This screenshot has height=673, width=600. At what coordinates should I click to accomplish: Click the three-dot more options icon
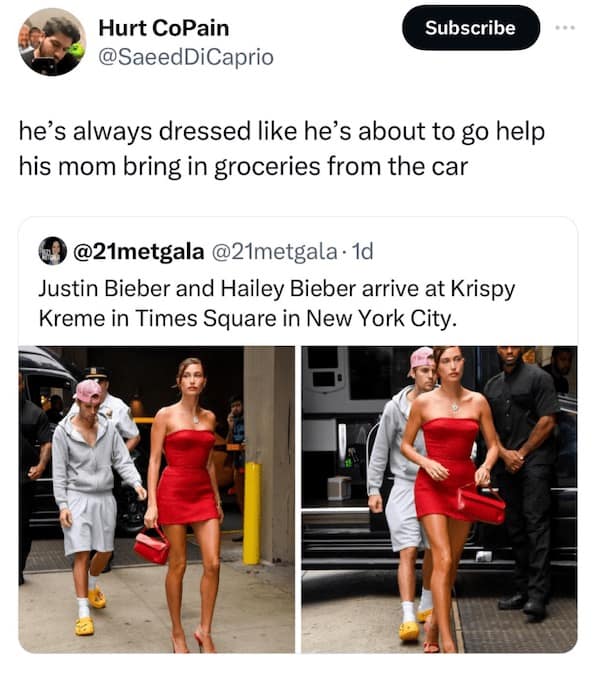coord(567,27)
